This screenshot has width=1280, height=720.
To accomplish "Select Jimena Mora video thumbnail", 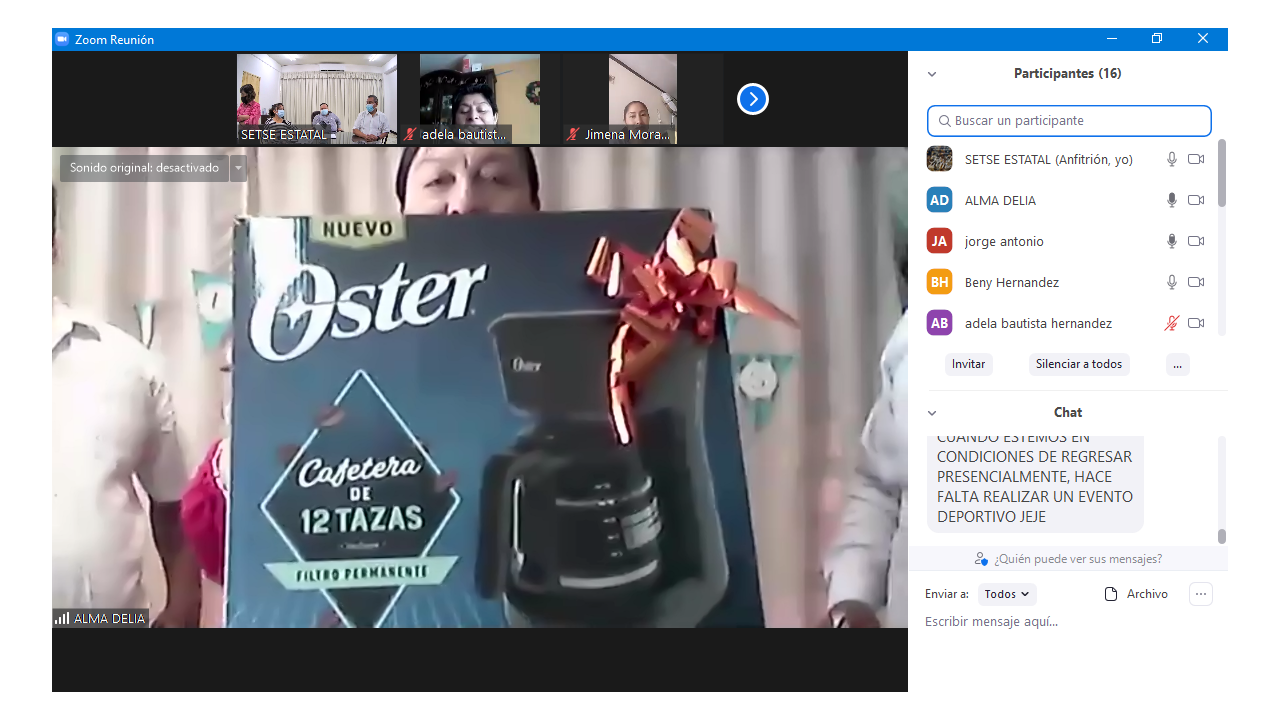I will pos(643,99).
